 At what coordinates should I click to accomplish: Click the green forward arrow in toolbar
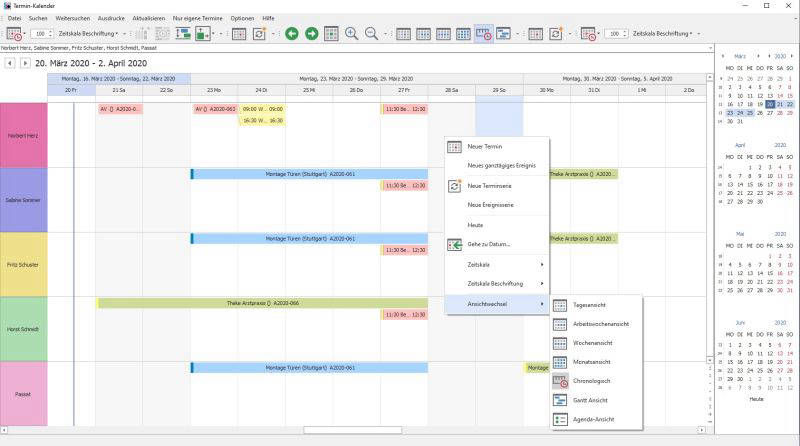click(x=312, y=34)
